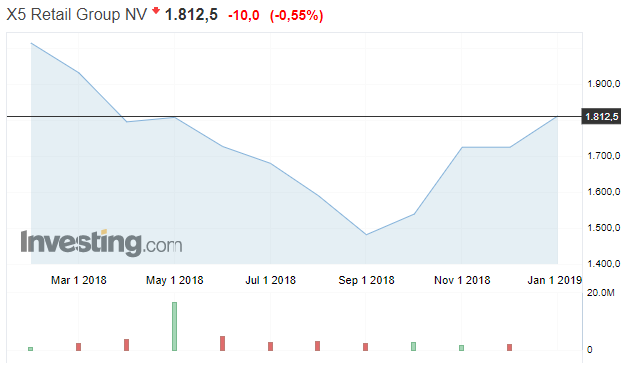Screen dimensions: 638x367
Task: Click the red volume bar below Sep 2018
Action: 366,347
